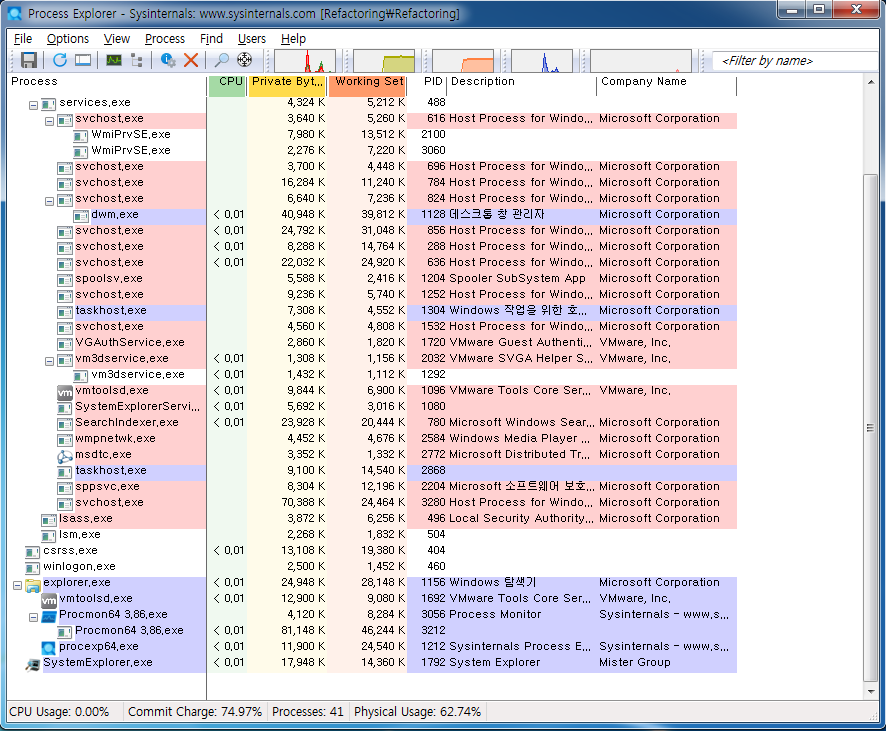Screen dimensions: 886x731
Task: Select the procexp64.exe process icon
Action: 49,647
